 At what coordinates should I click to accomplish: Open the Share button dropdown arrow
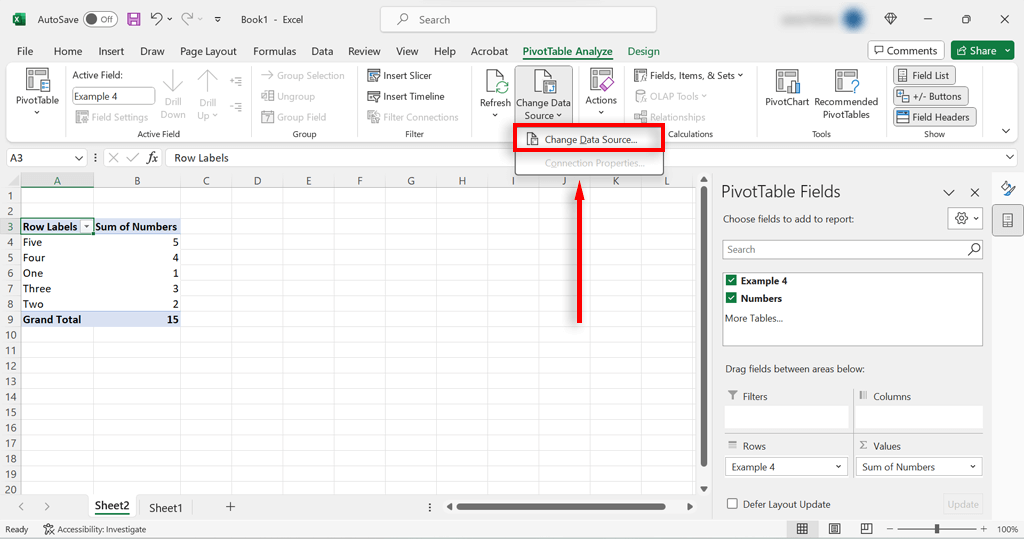tap(1008, 50)
